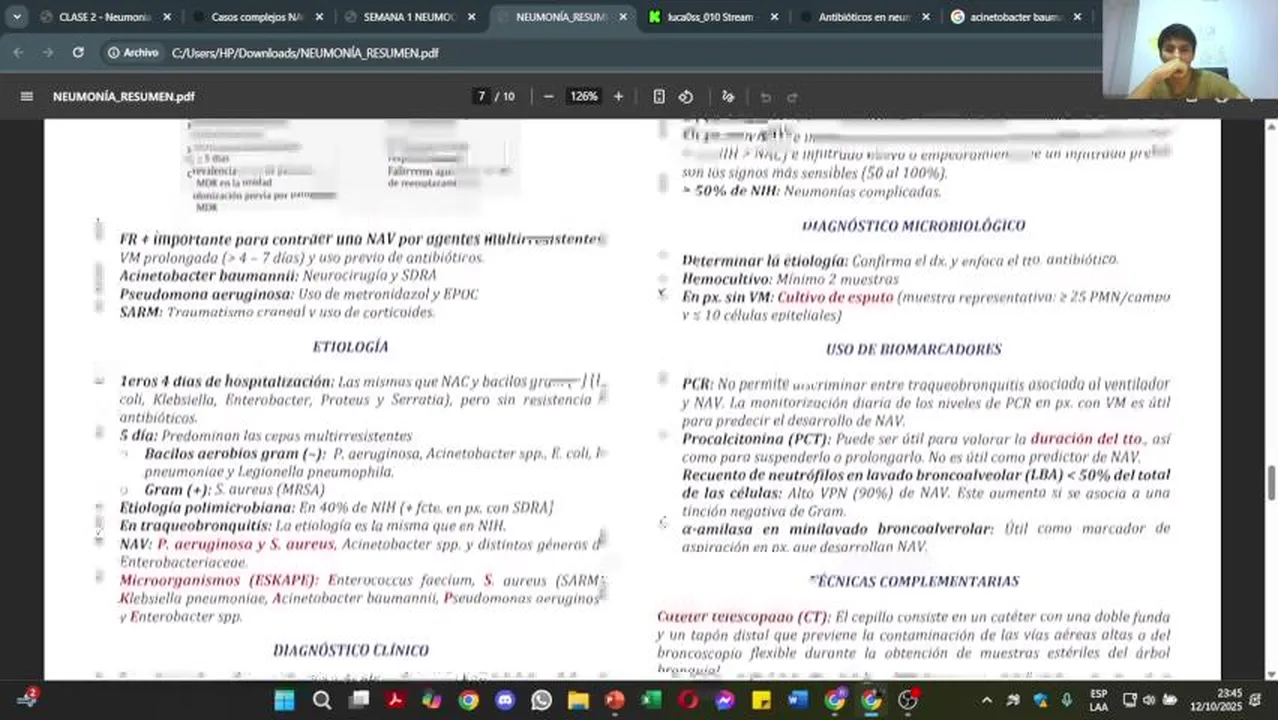The height and width of the screenshot is (720, 1278).
Task: Click the red text Microorganismos (ESKAPE)
Action: [219, 580]
